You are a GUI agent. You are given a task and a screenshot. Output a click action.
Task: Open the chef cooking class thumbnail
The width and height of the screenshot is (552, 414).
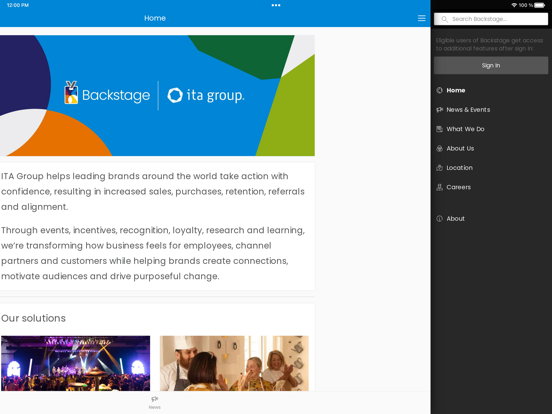tap(234, 363)
